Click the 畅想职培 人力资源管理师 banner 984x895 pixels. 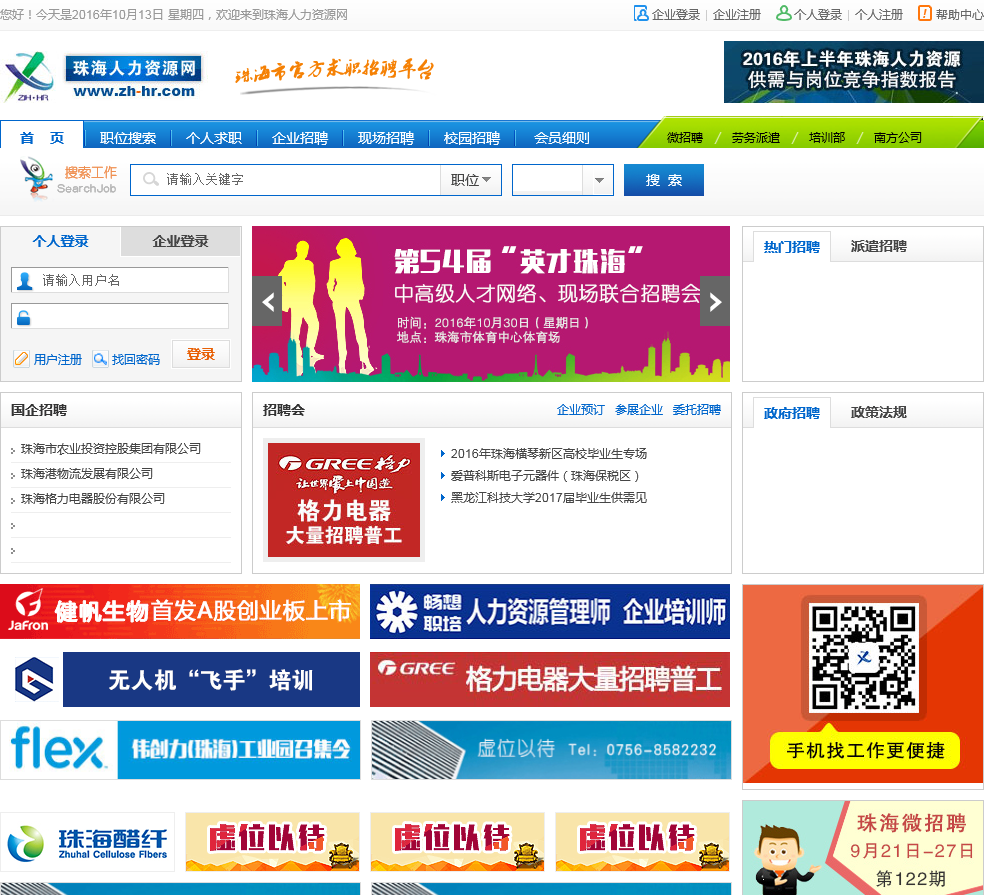click(x=550, y=611)
